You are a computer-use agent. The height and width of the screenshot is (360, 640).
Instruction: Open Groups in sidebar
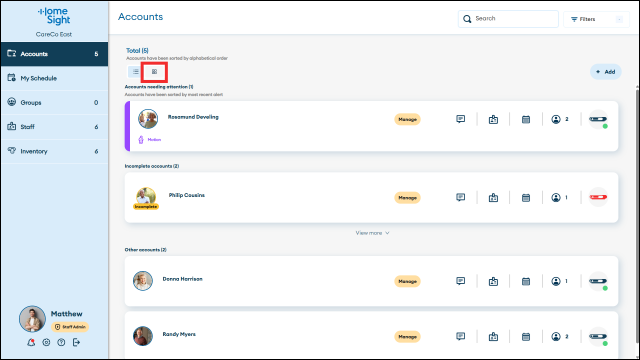[x=54, y=102]
